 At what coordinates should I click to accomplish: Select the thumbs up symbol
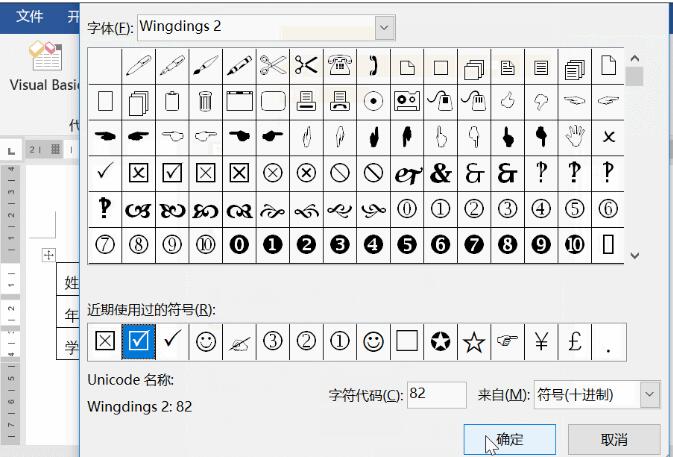(x=507, y=102)
